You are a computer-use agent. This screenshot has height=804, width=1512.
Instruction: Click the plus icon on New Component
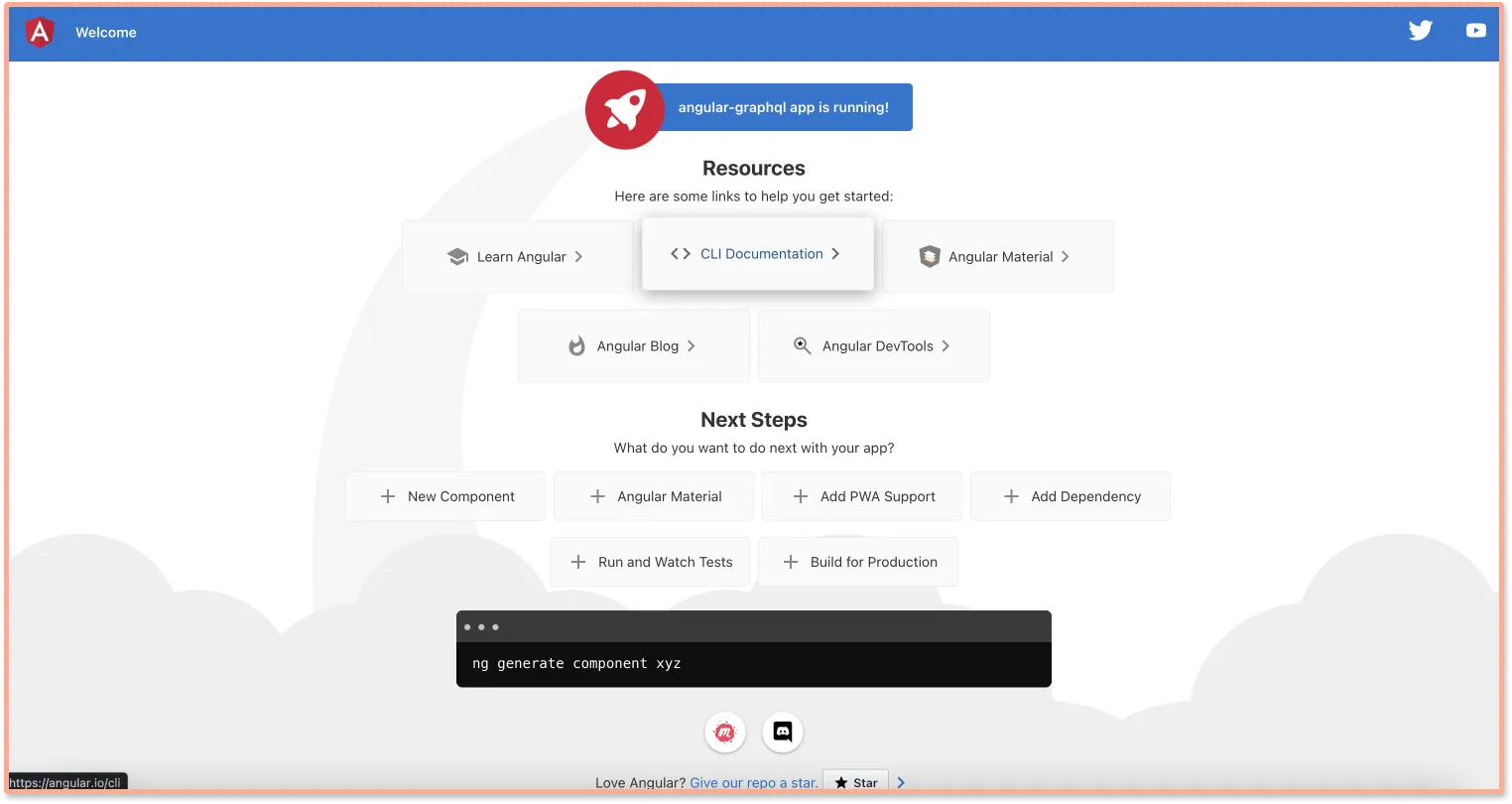point(388,496)
